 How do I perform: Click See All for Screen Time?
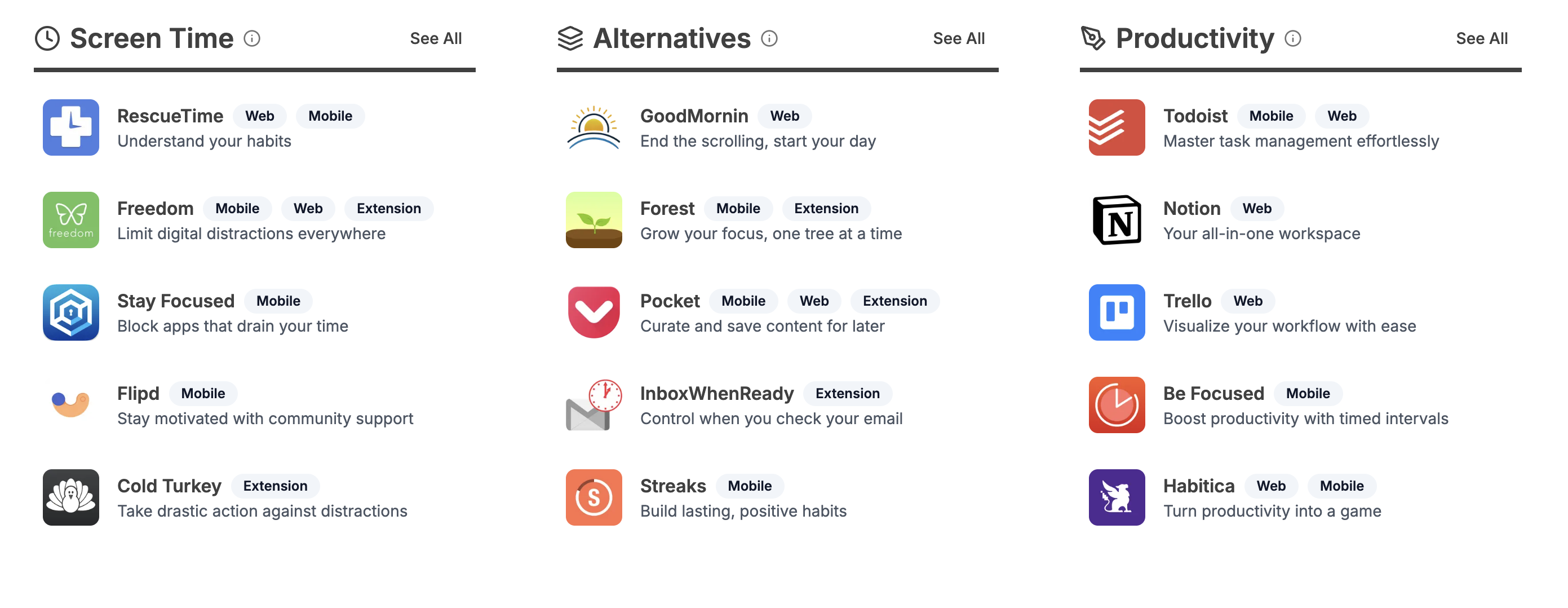[x=436, y=39]
